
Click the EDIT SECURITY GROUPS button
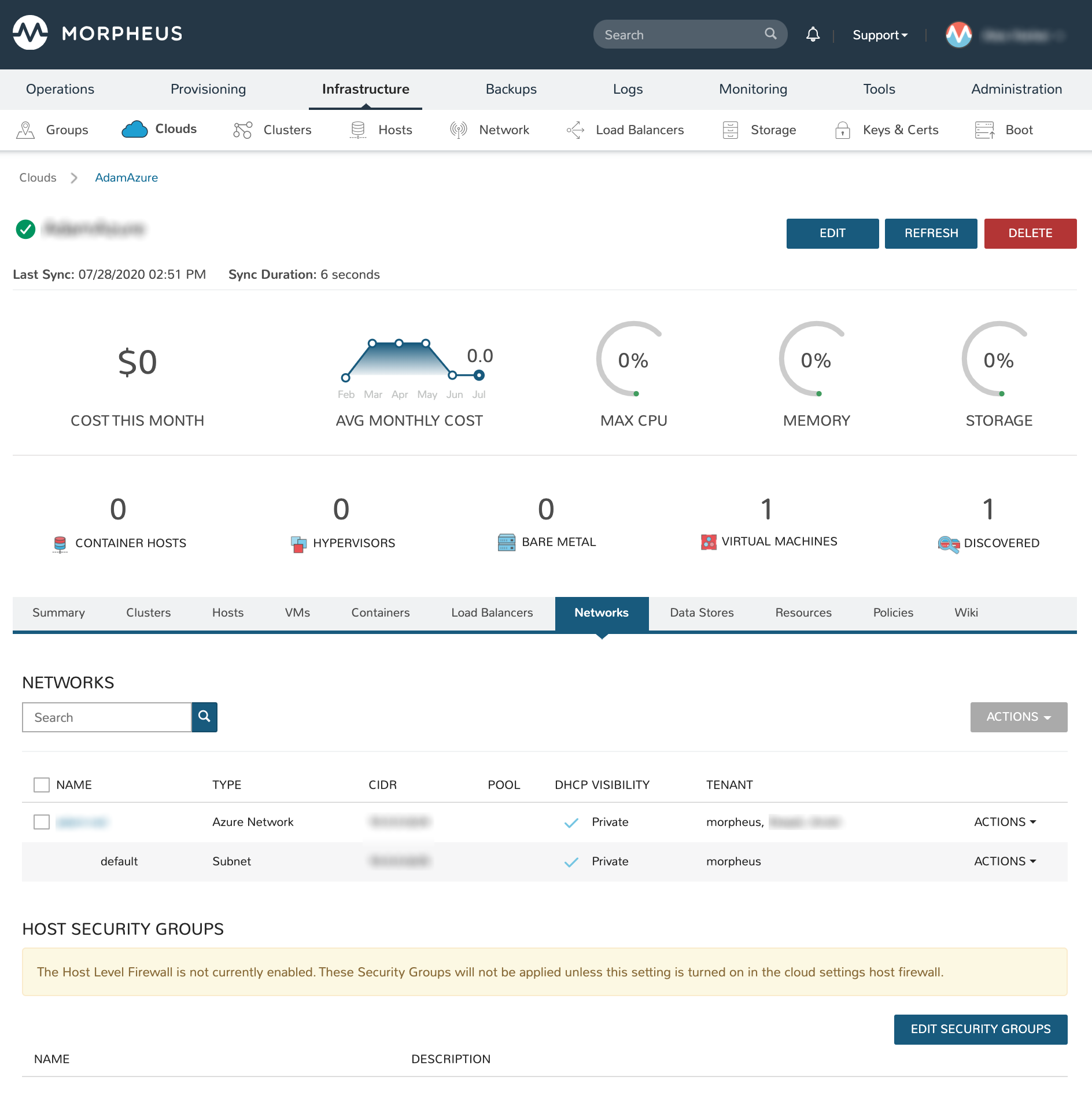[980, 1029]
